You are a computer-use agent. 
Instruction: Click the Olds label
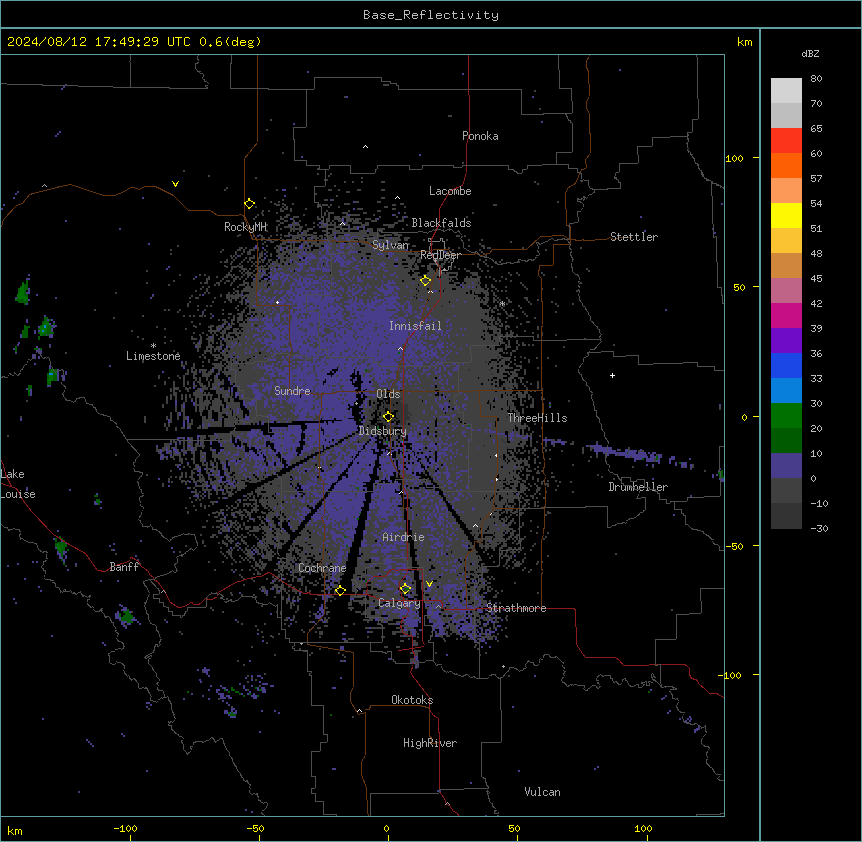click(388, 394)
